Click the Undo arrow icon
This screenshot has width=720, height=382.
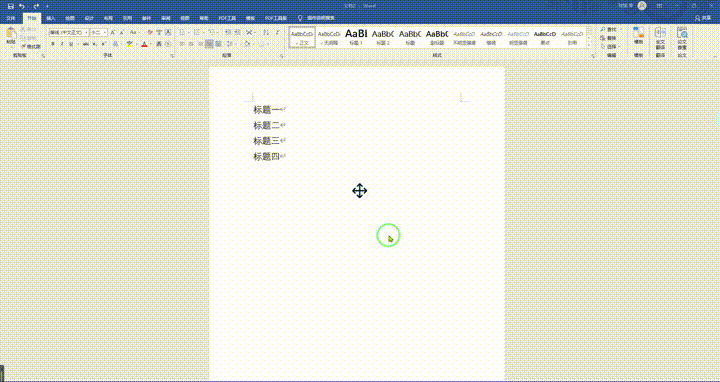22,6
